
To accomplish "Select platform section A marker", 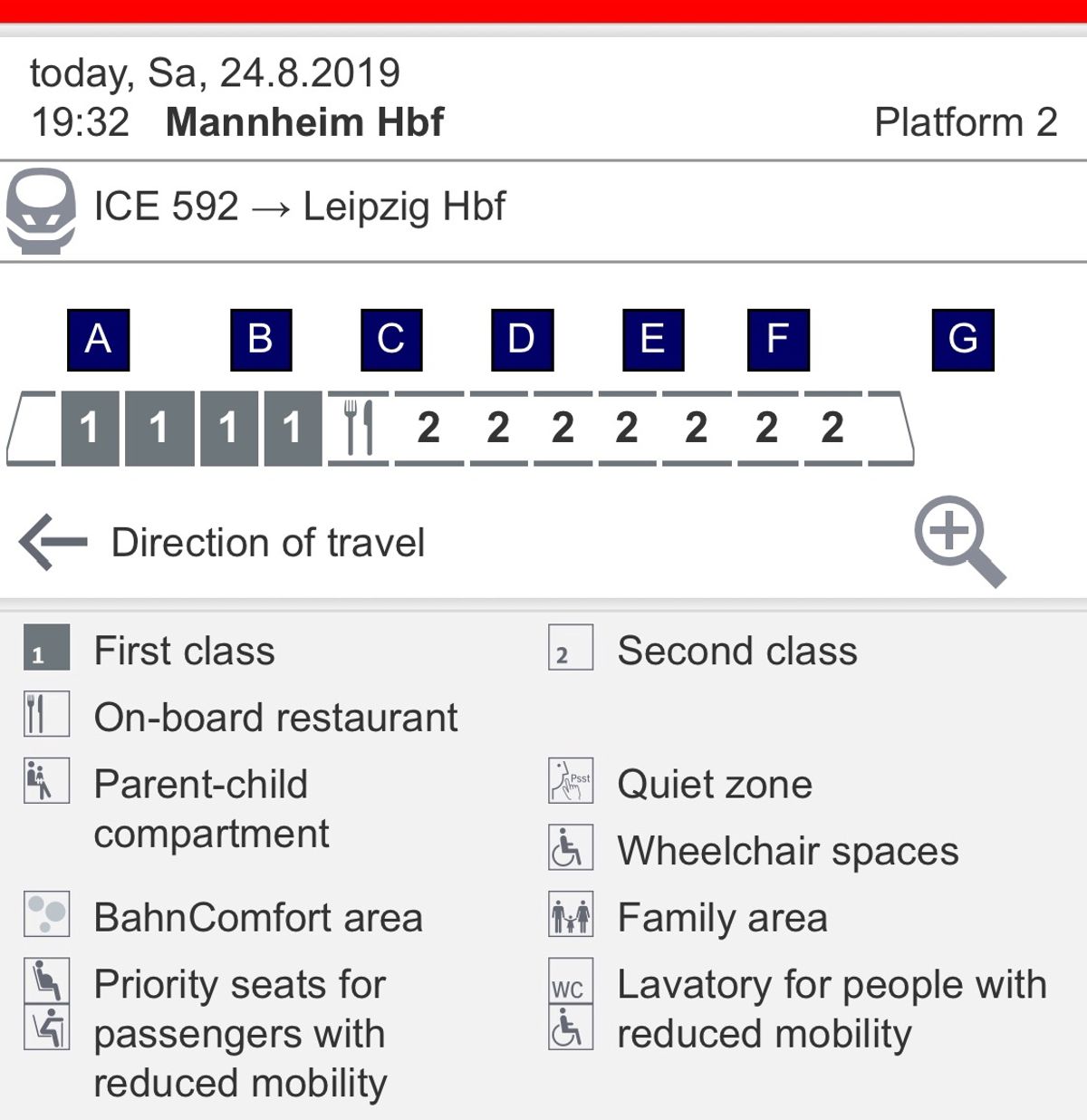I will click(98, 340).
